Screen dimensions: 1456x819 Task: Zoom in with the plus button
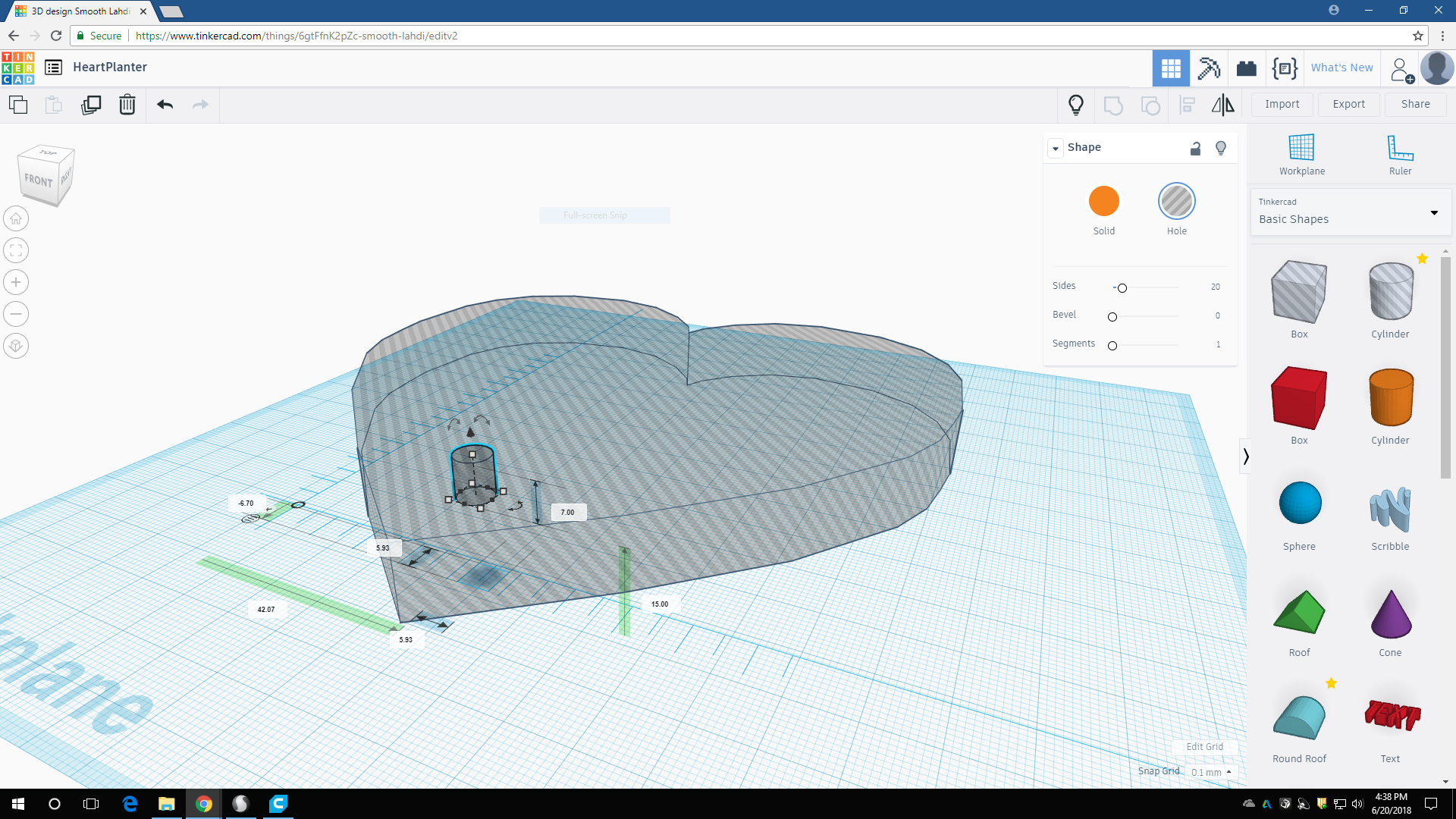[x=16, y=282]
